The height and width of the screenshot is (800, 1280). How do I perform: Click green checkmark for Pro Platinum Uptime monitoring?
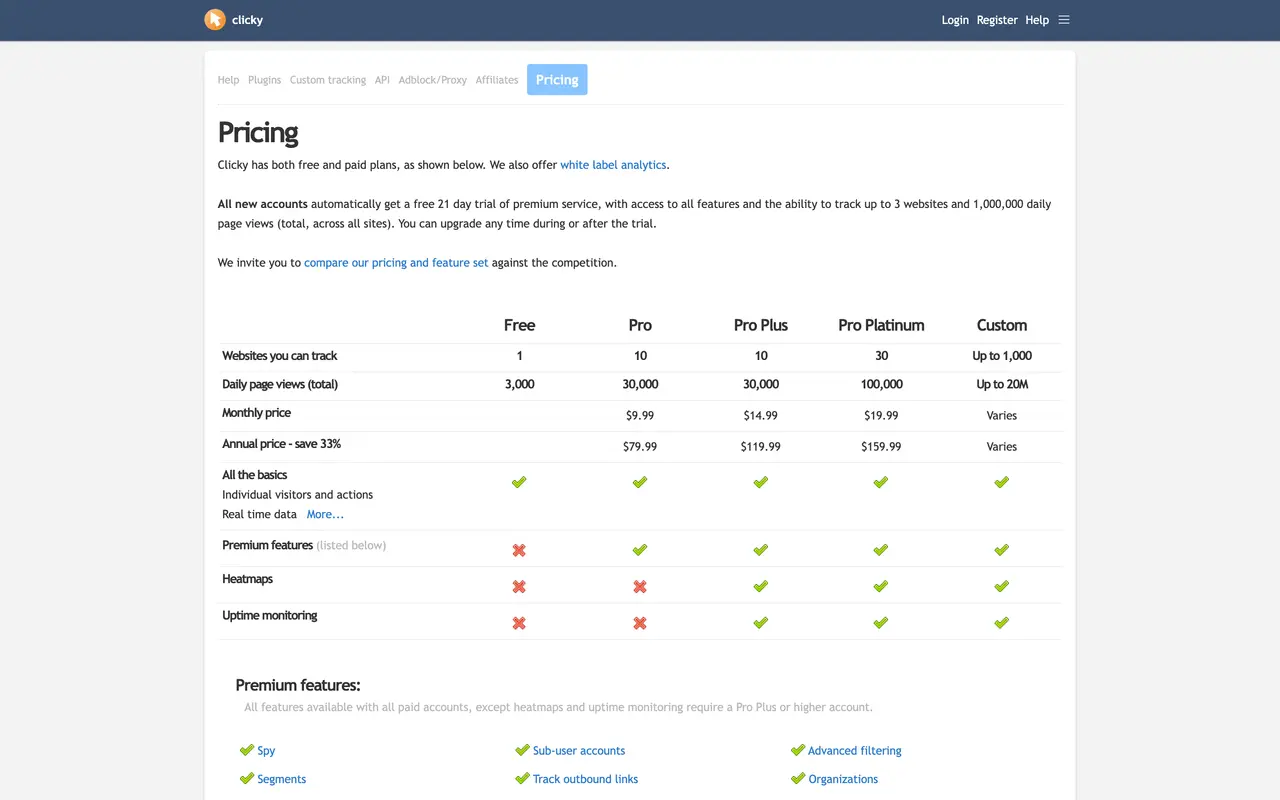881,622
